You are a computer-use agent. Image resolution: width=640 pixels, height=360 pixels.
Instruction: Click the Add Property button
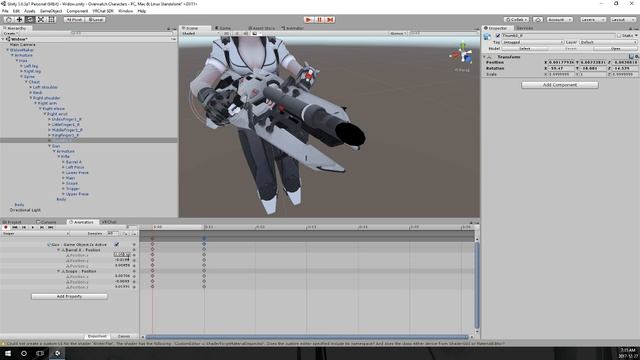click(69, 296)
